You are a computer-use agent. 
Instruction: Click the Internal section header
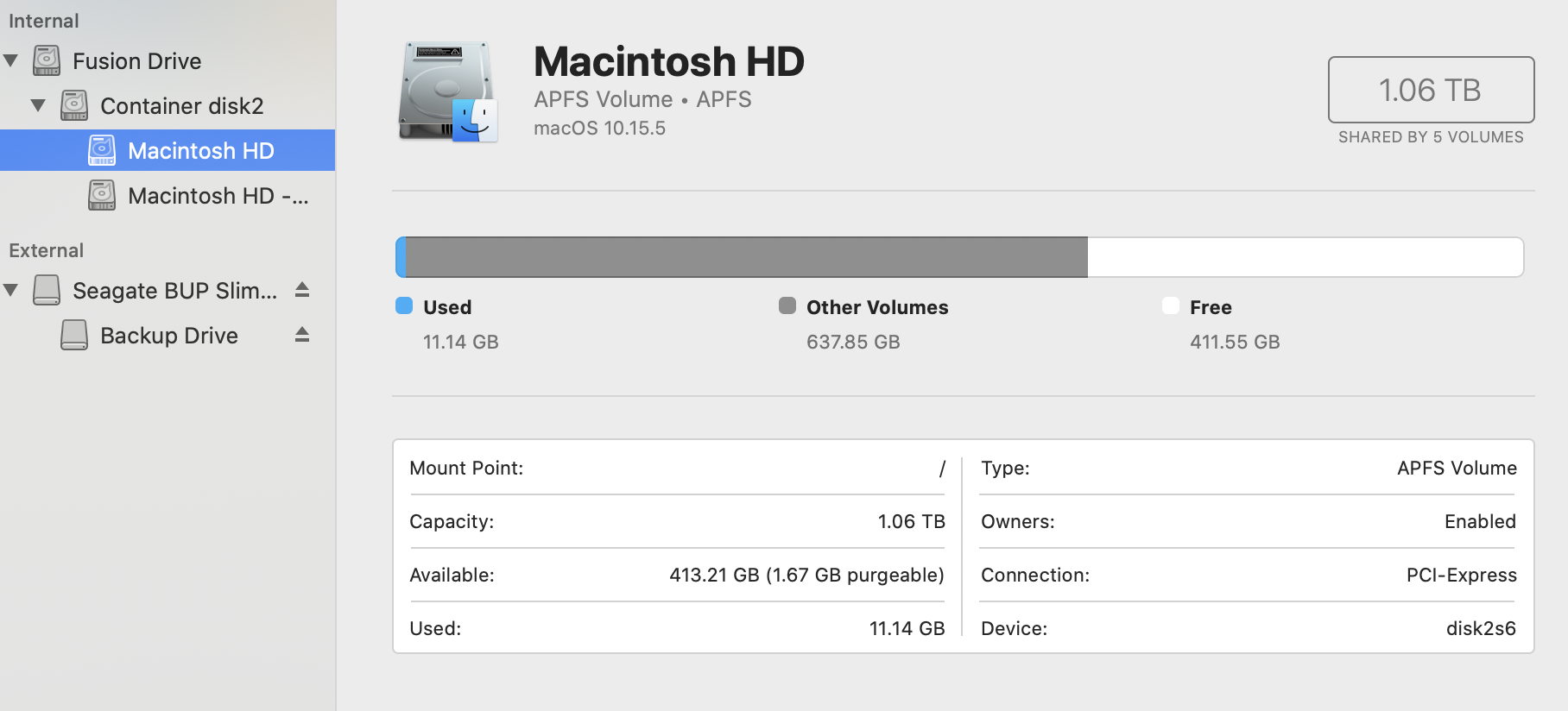tap(44, 21)
